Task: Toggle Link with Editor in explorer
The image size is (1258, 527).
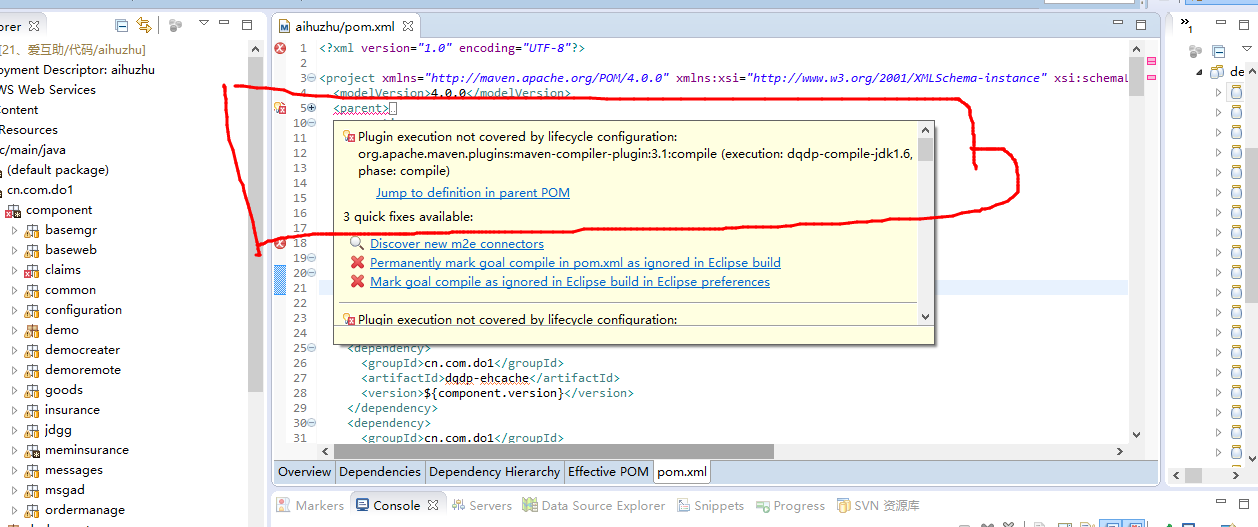Action: point(144,25)
